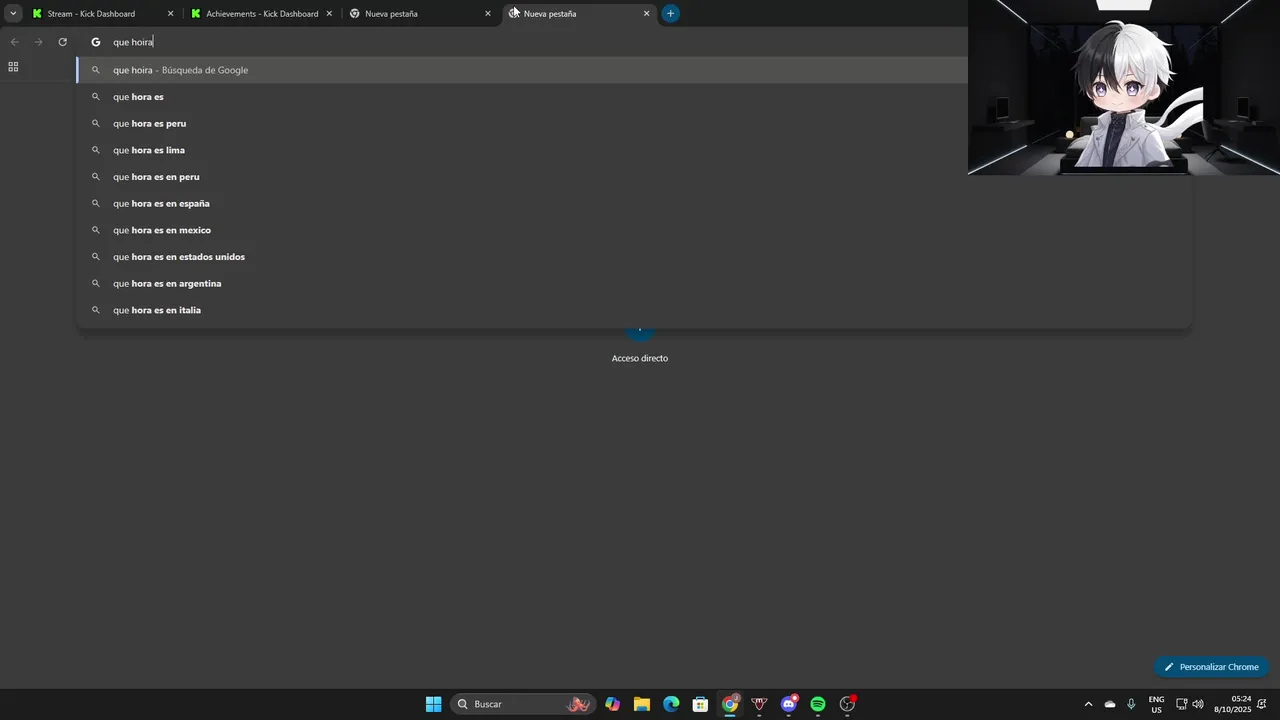Reload the page with the refresh icon

[62, 42]
